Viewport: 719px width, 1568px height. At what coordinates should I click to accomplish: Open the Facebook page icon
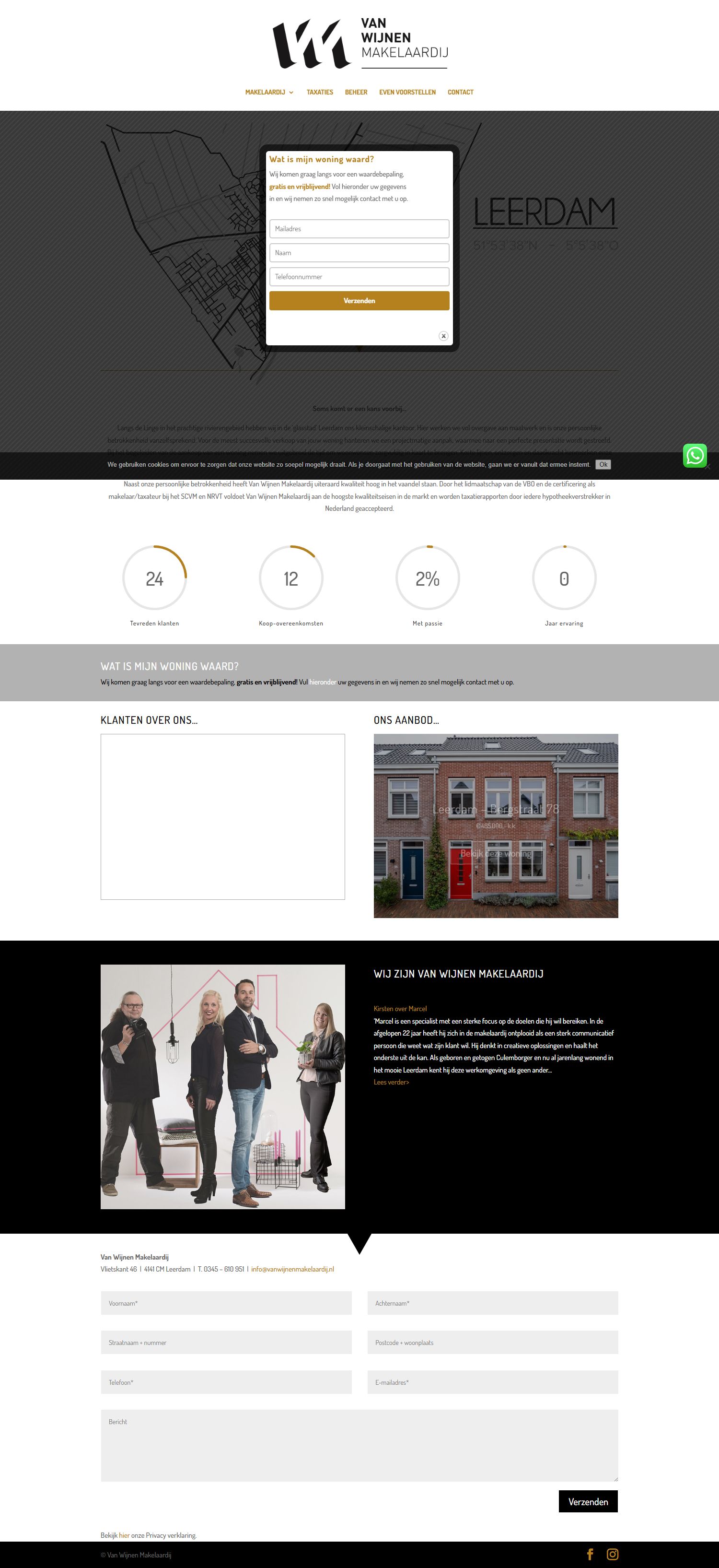[590, 1554]
